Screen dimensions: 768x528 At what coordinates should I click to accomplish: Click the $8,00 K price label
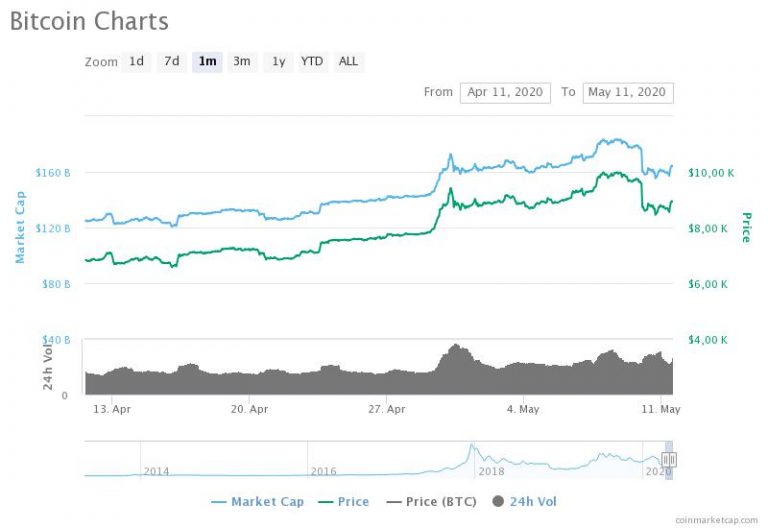pyautogui.click(x=708, y=228)
